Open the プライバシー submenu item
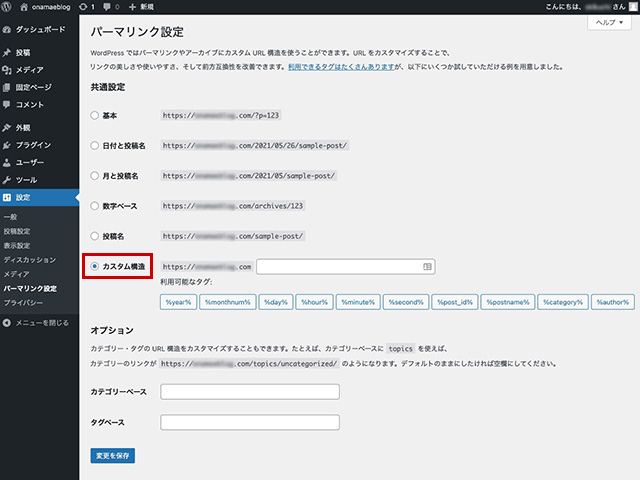Screen dimensions: 640x480 click(23, 303)
